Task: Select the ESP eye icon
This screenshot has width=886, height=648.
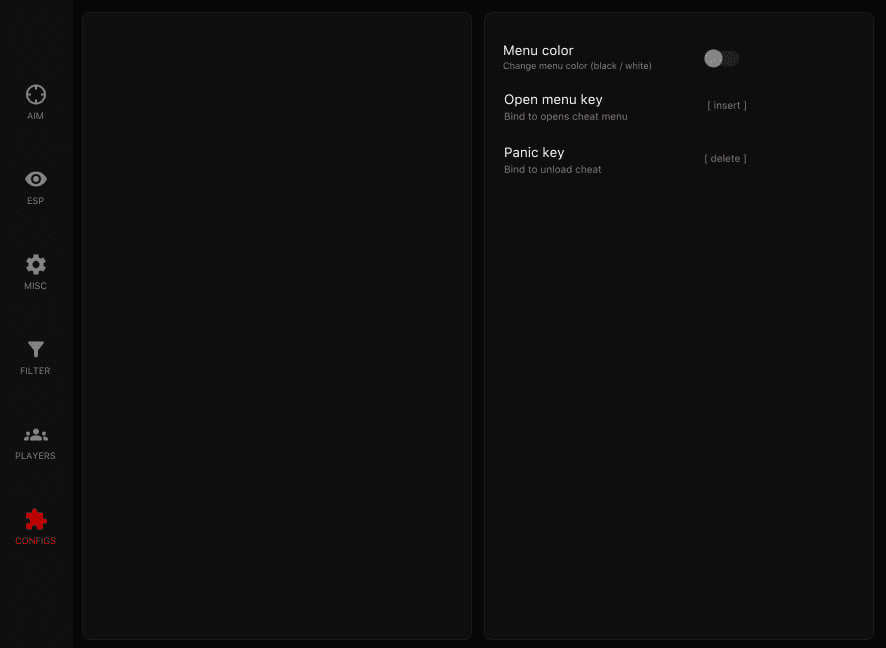Action: (36, 179)
